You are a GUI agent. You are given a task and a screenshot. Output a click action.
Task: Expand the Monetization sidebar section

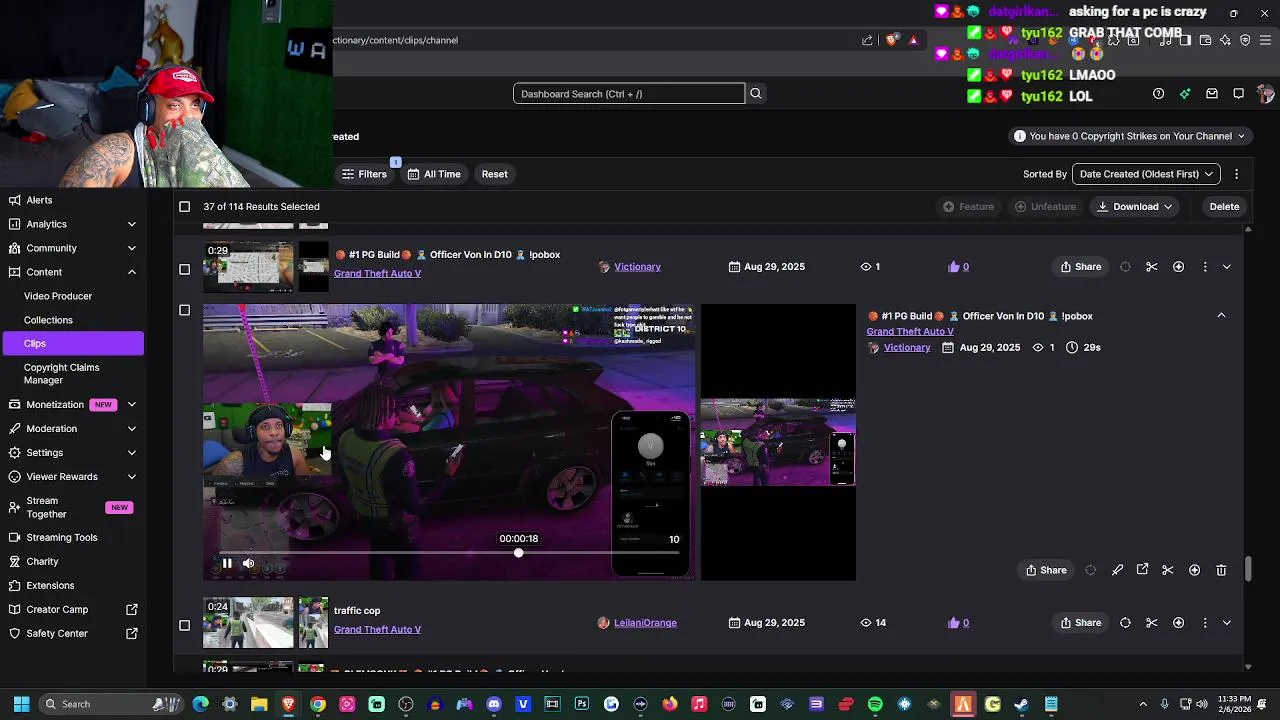point(131,404)
